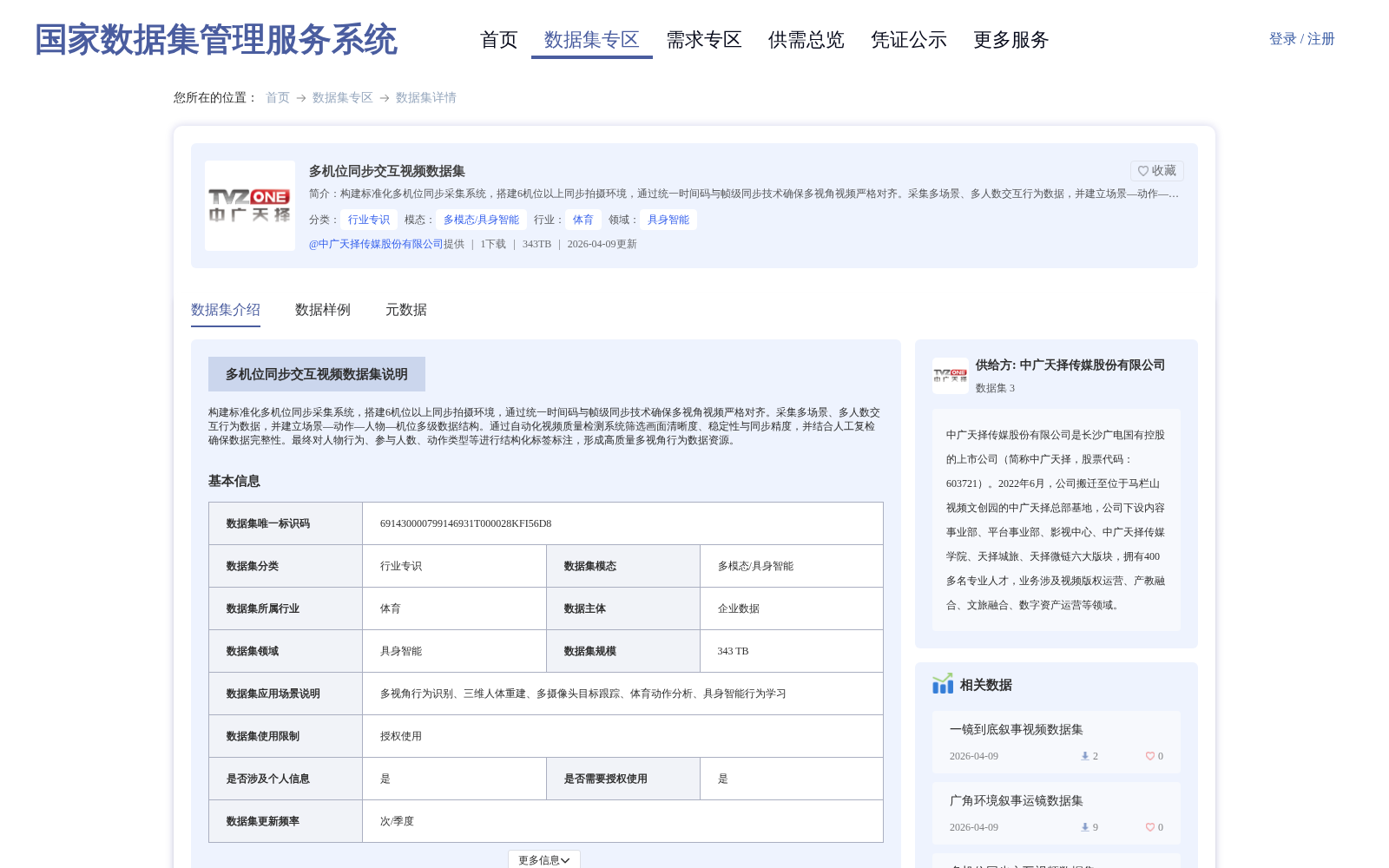Click download icon for 广角环境叙事运镜数据集
The image size is (1389, 868).
click(x=1084, y=827)
